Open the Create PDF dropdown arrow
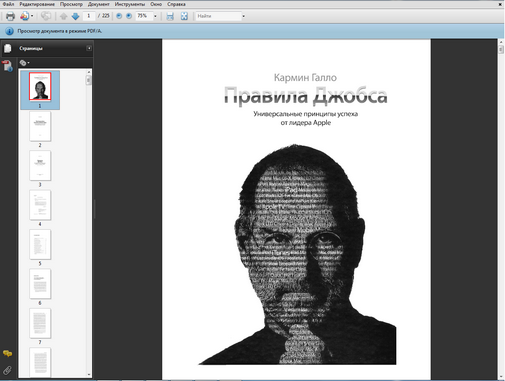505x381 pixels. (x=32, y=16)
